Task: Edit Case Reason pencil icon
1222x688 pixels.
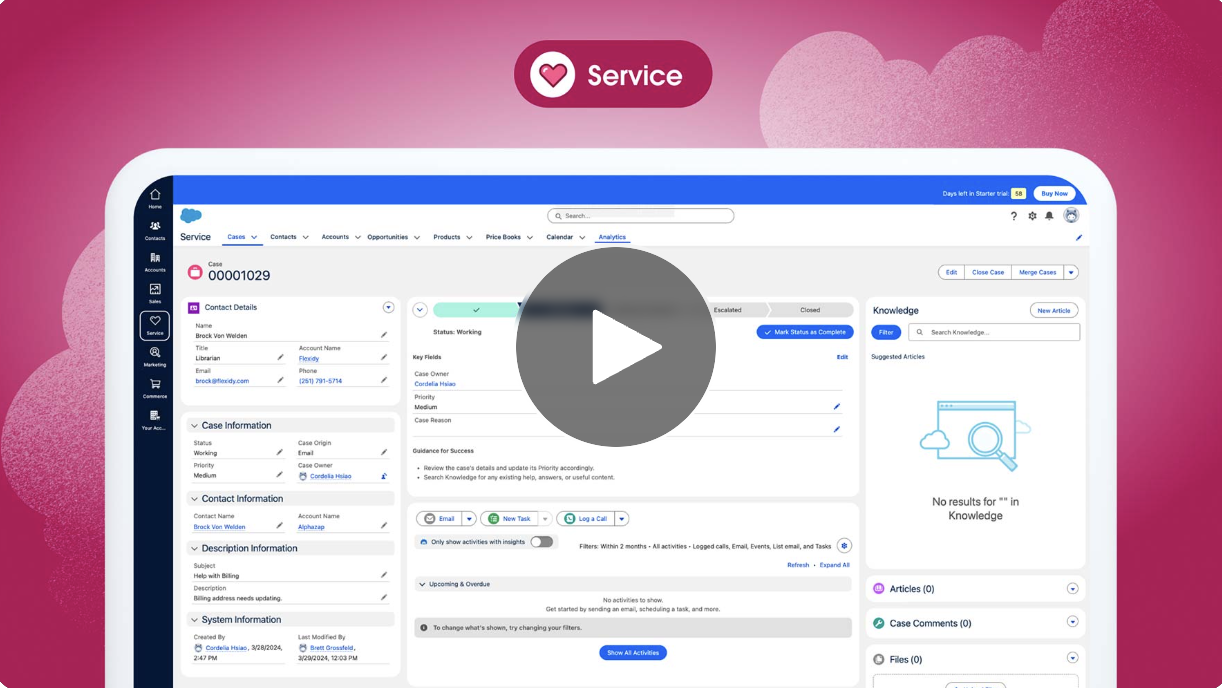Action: point(837,430)
